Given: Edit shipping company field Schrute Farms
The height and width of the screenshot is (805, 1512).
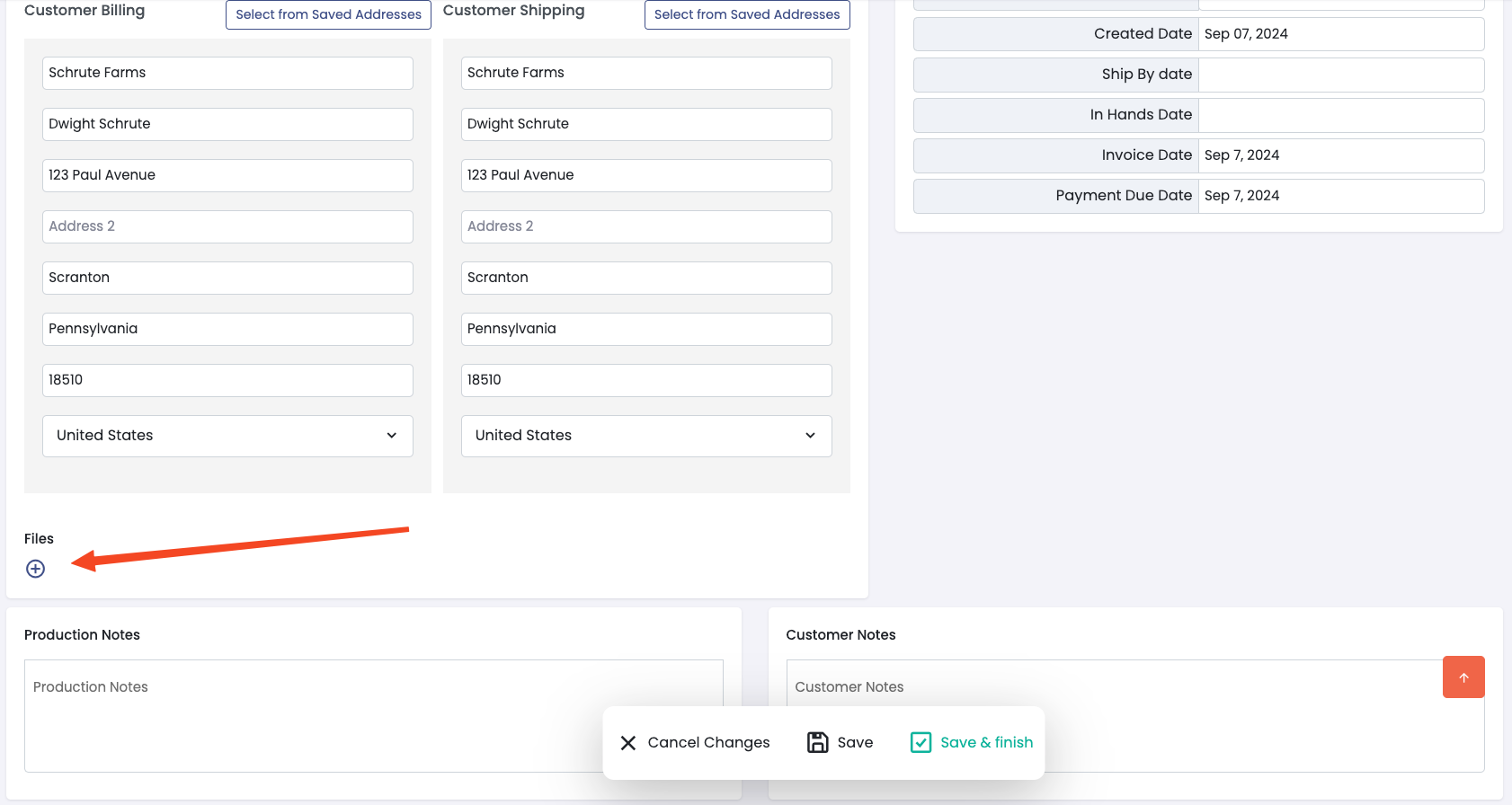Looking at the screenshot, I should pyautogui.click(x=646, y=73).
